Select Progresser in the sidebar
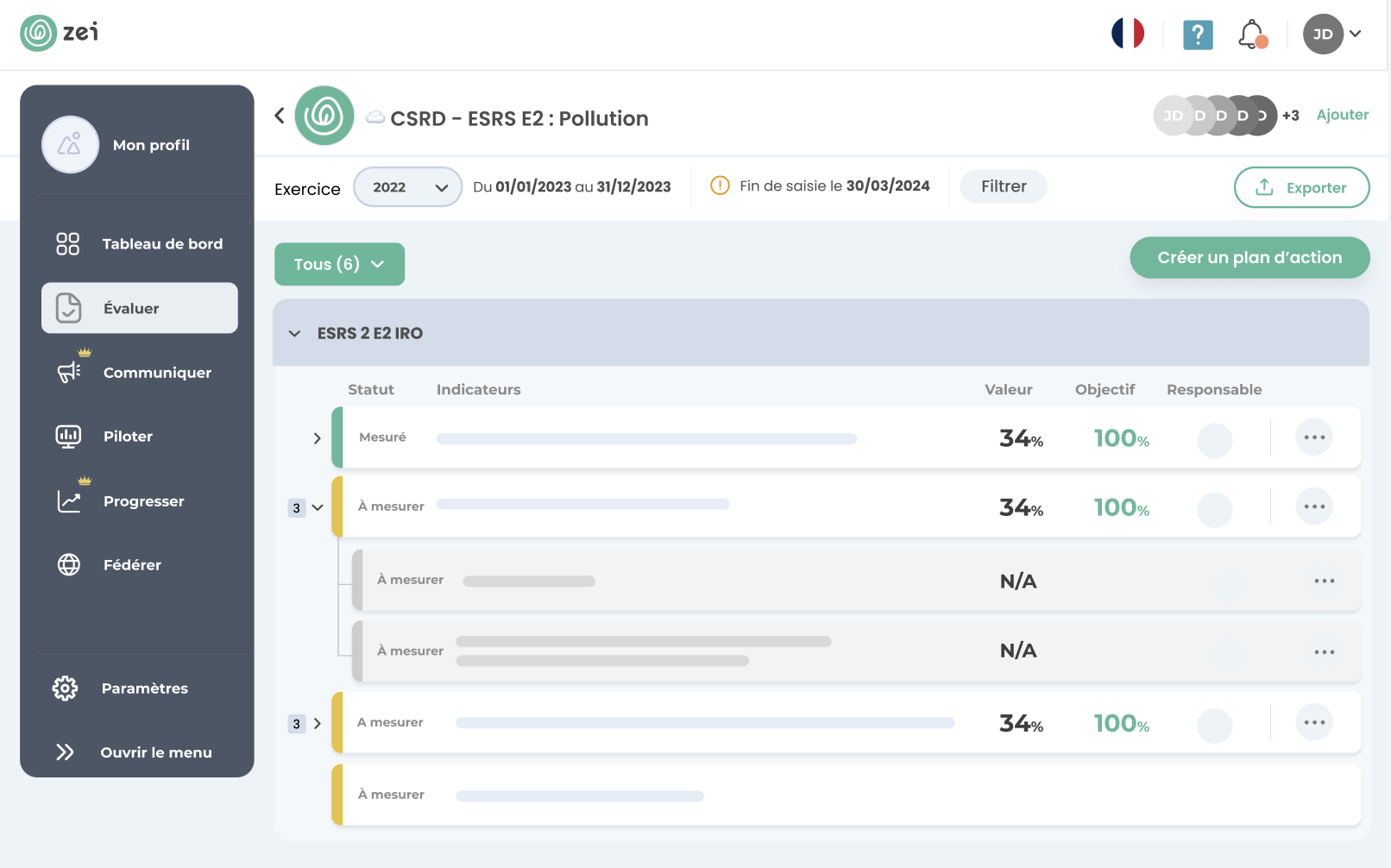This screenshot has width=1391, height=868. [x=143, y=500]
